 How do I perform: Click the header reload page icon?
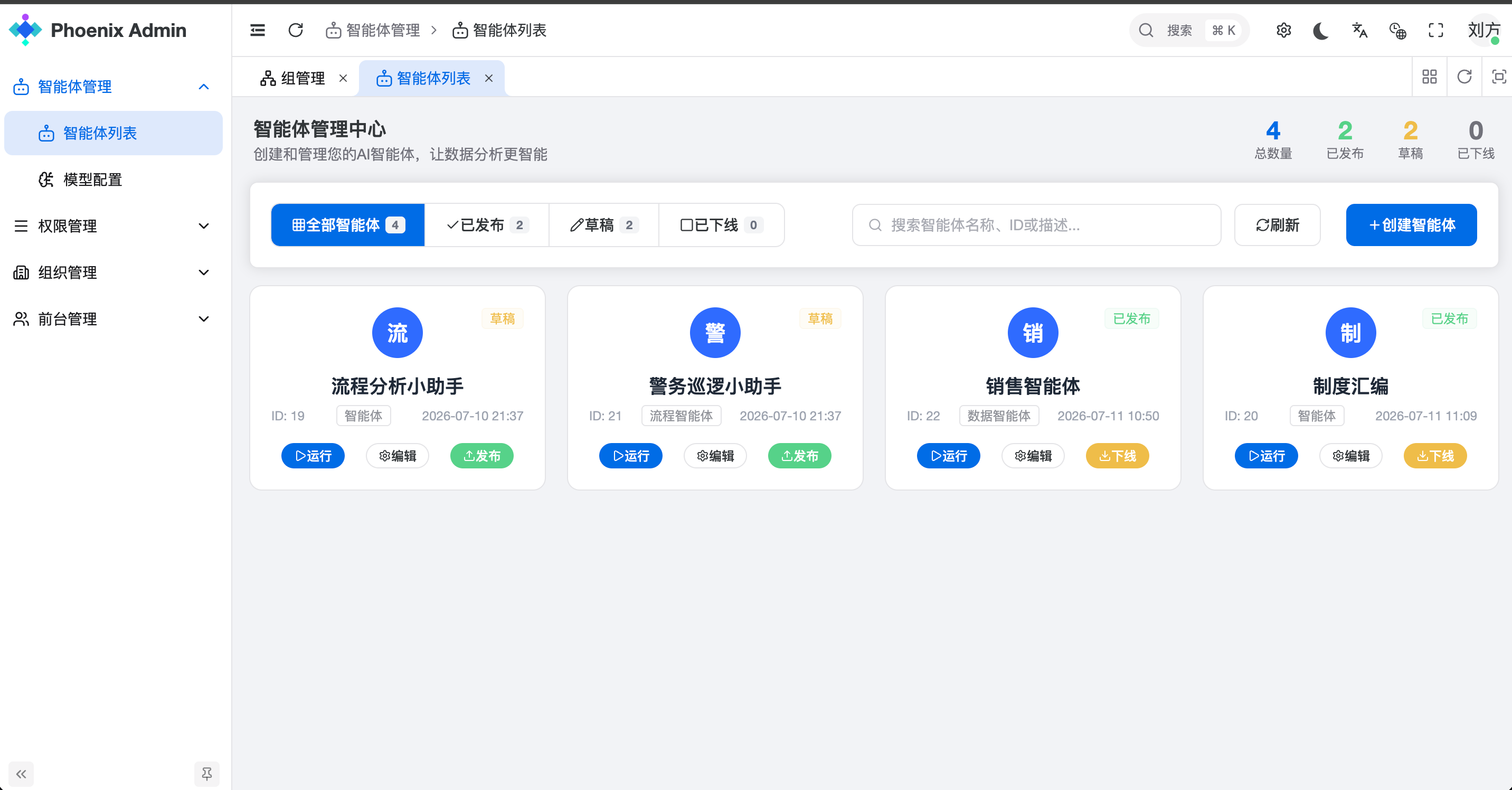296,30
